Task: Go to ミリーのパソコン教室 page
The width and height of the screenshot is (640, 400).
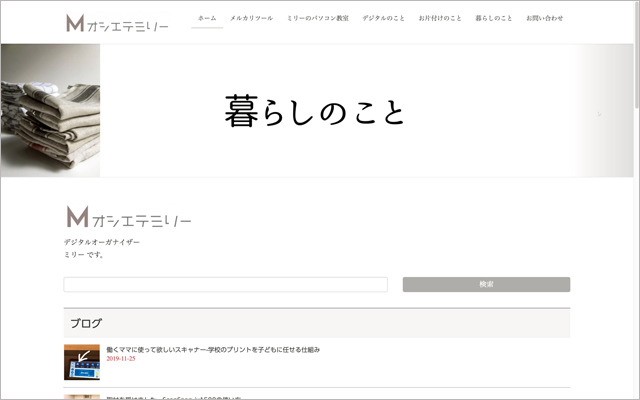Action: point(318,18)
